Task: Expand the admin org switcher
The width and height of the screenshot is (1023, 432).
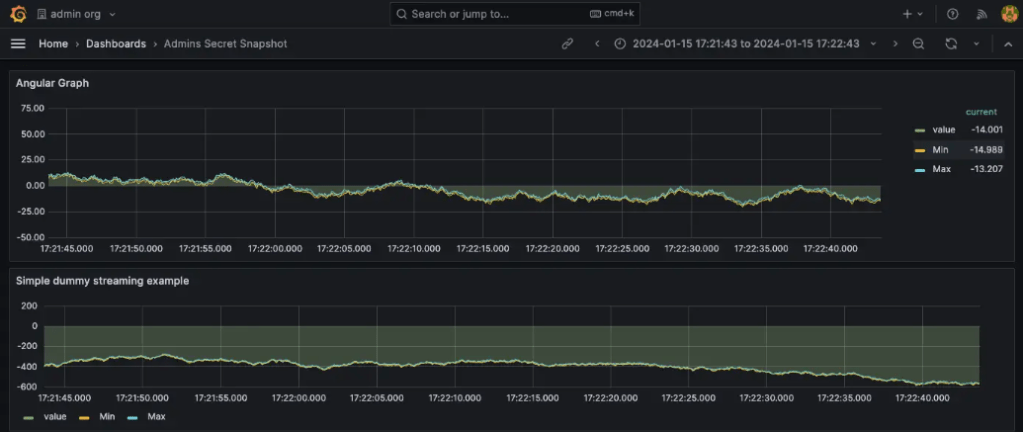Action: point(76,14)
